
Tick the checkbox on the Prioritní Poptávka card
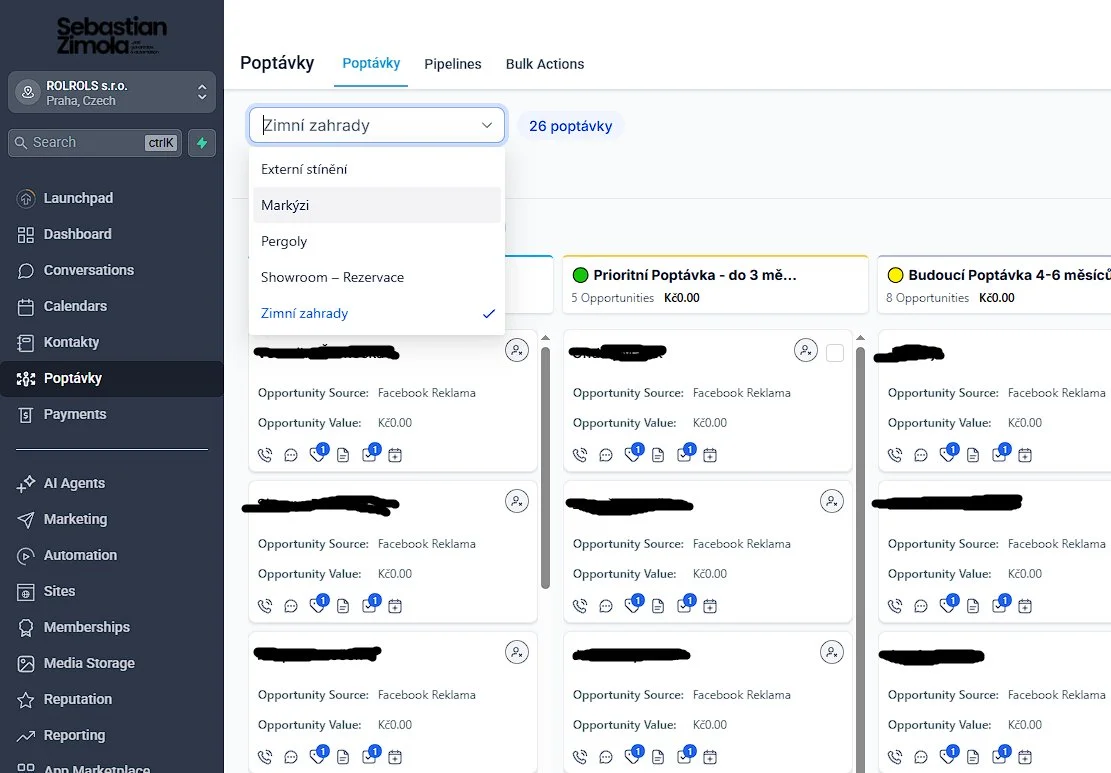pyautogui.click(x=835, y=353)
